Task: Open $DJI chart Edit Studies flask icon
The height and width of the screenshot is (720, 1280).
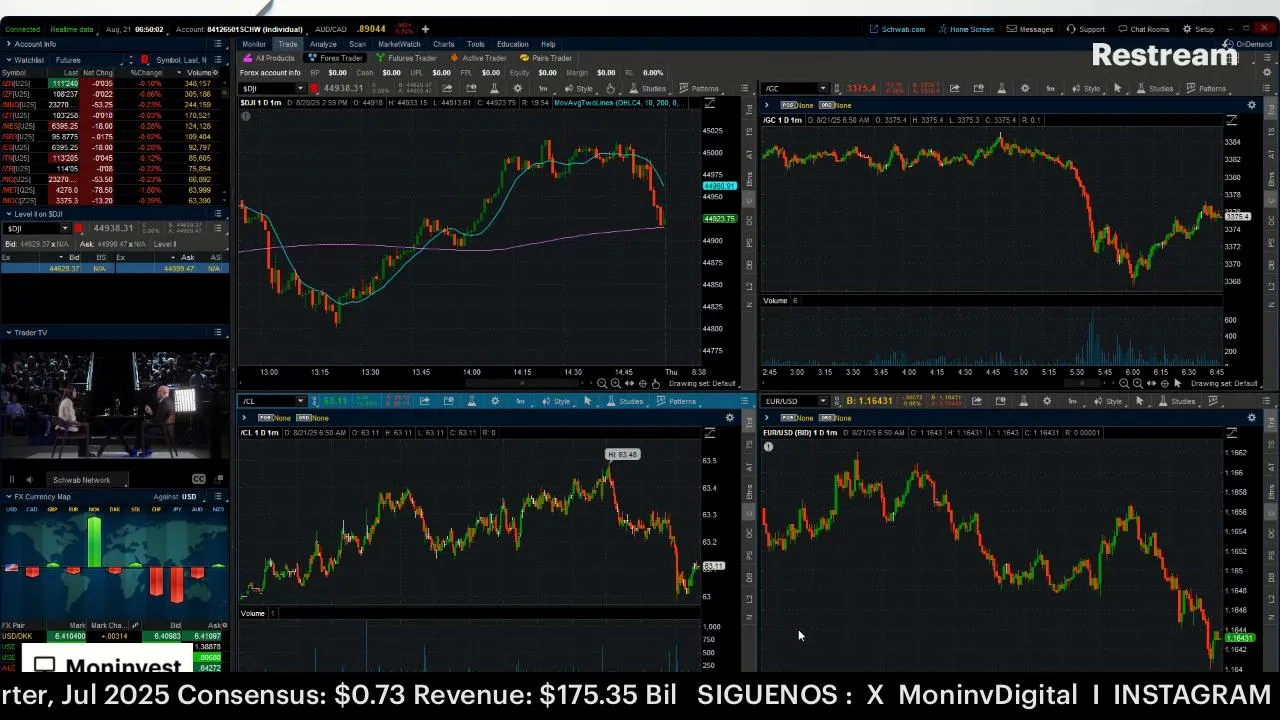Action: [495, 88]
